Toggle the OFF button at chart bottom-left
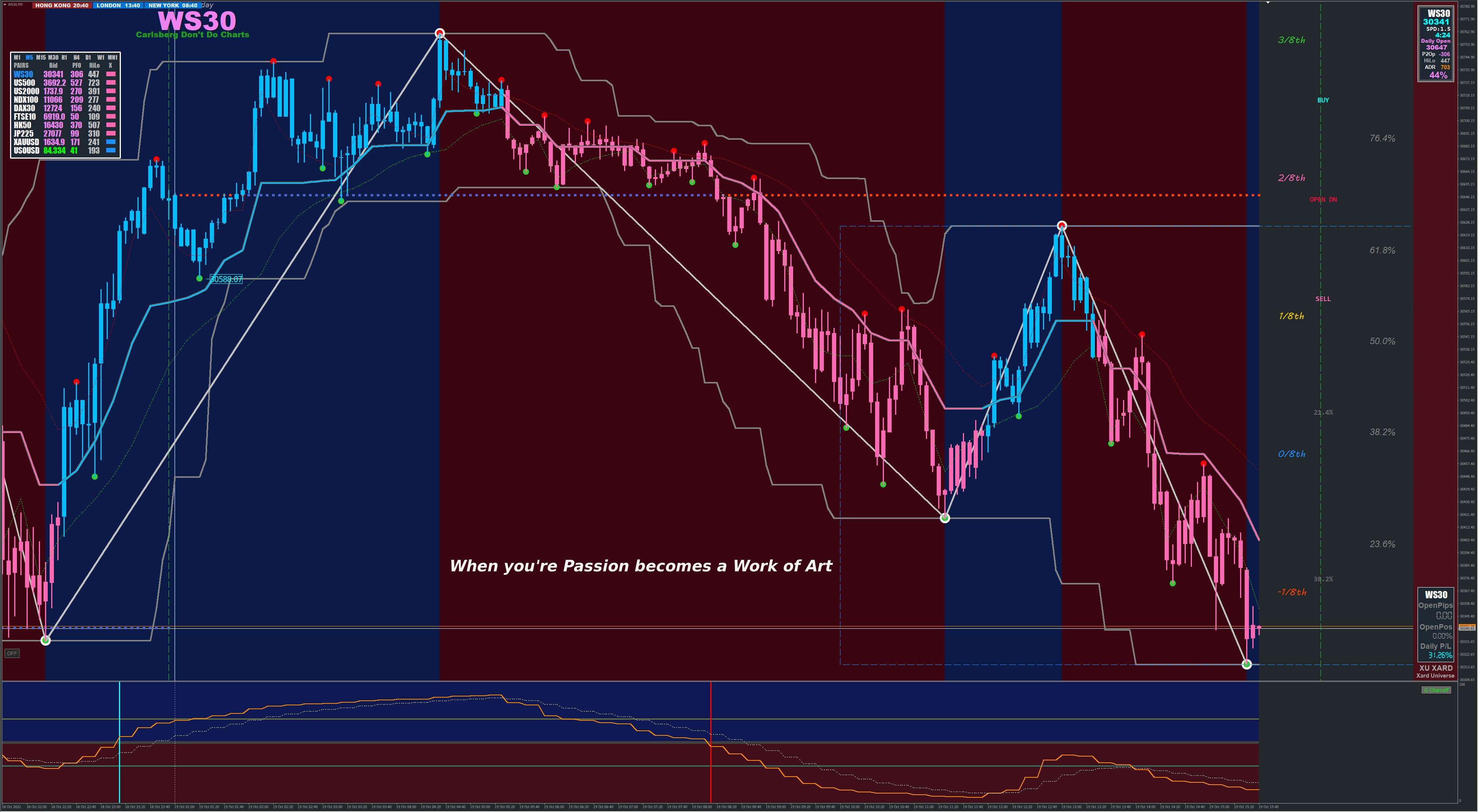 (12, 653)
